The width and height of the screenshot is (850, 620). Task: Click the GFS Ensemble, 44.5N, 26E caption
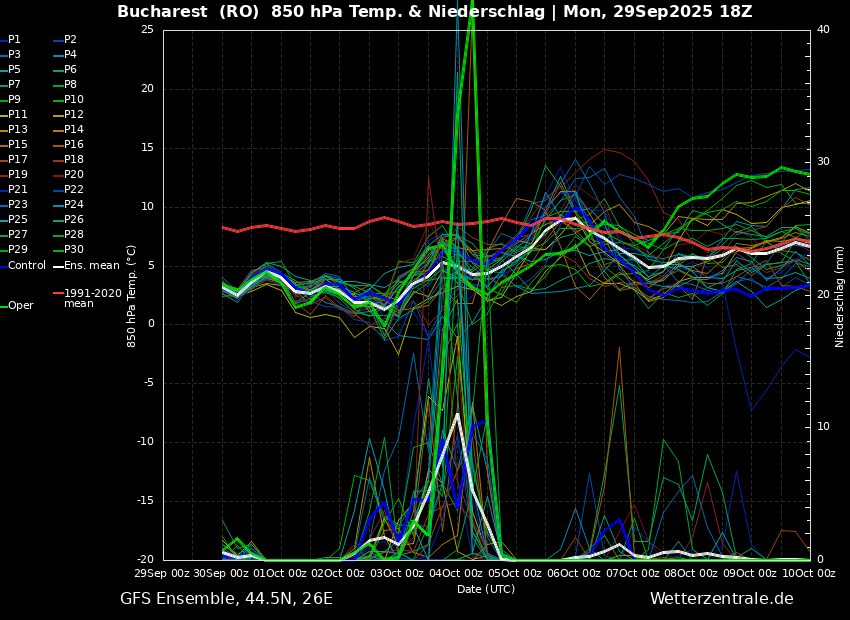click(x=226, y=599)
